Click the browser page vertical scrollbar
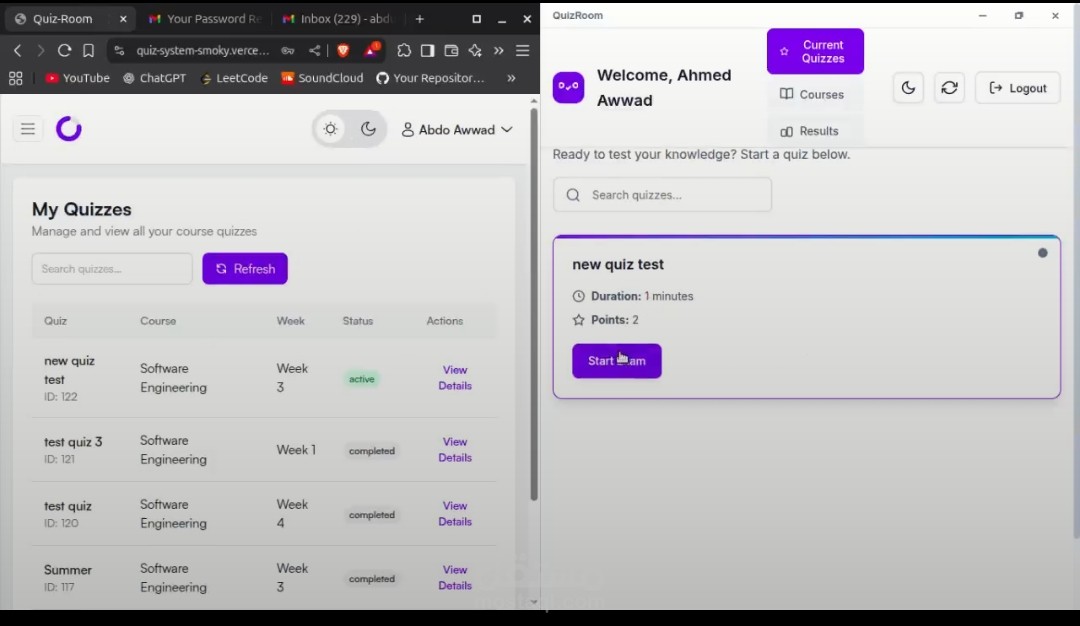The image size is (1080, 626). point(534,304)
